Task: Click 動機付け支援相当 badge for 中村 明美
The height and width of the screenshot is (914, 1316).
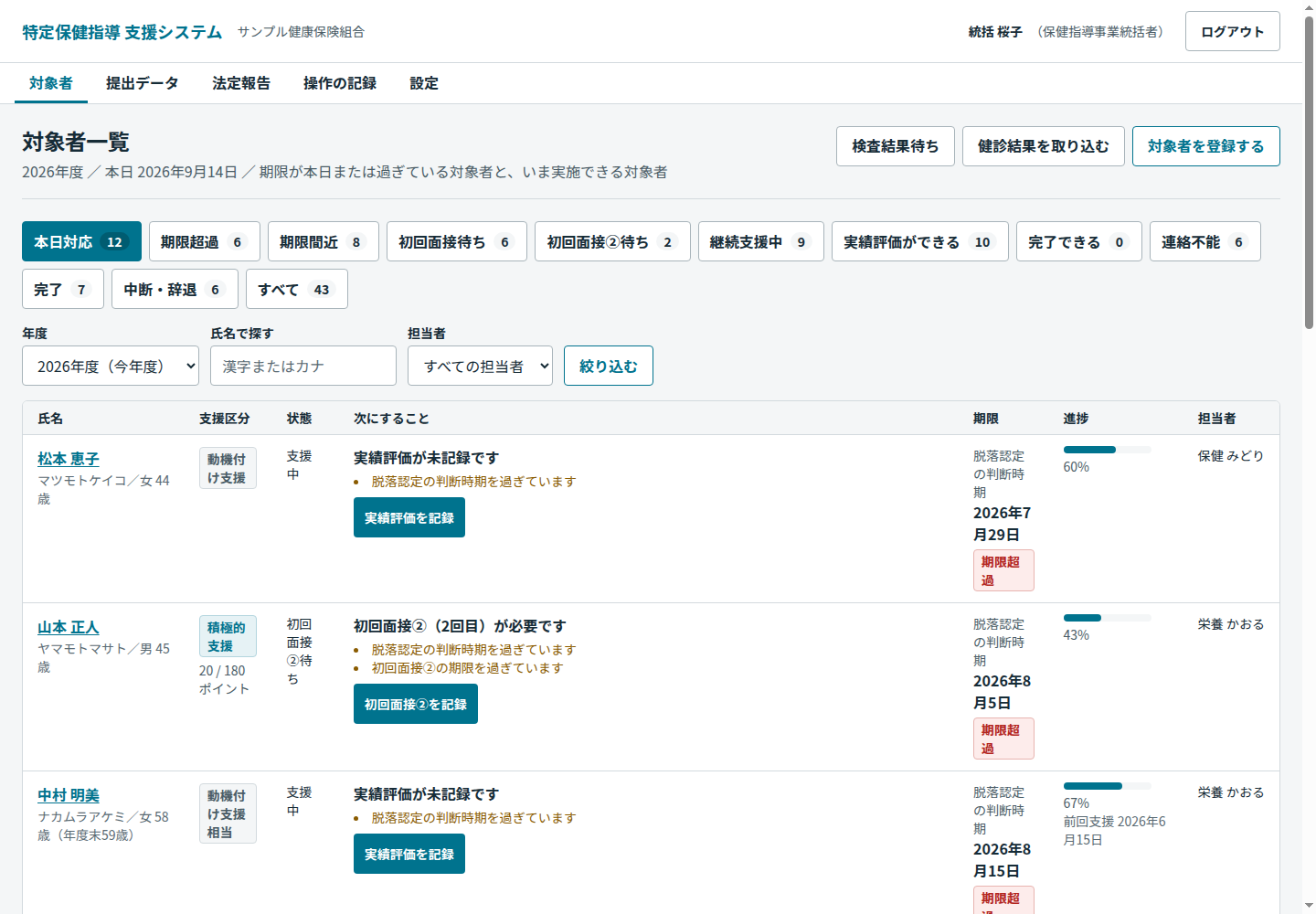Action: click(x=228, y=813)
